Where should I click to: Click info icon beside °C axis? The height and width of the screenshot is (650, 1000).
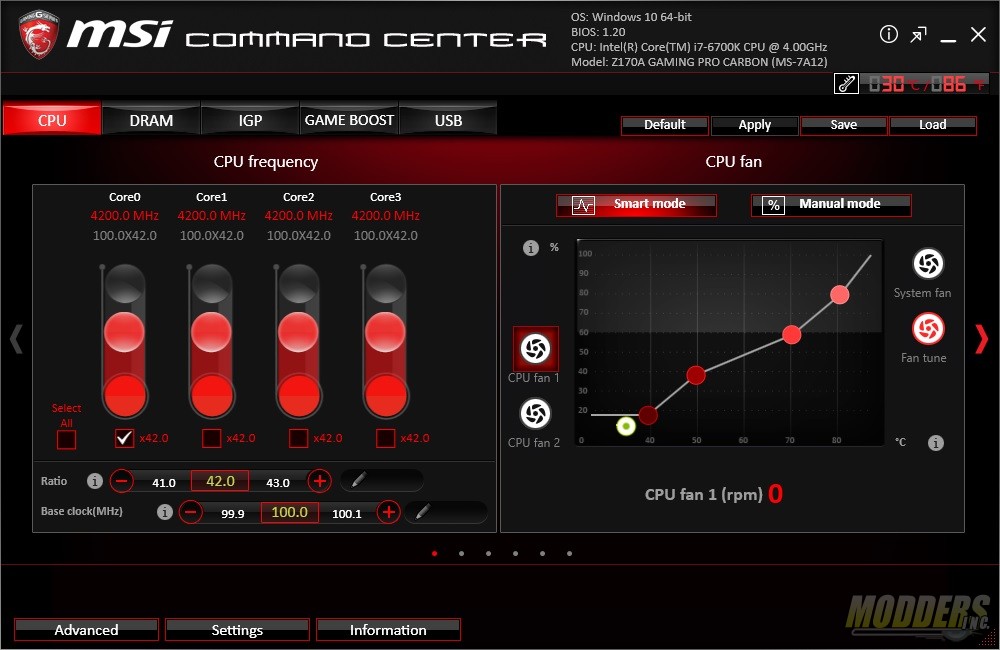[936, 443]
